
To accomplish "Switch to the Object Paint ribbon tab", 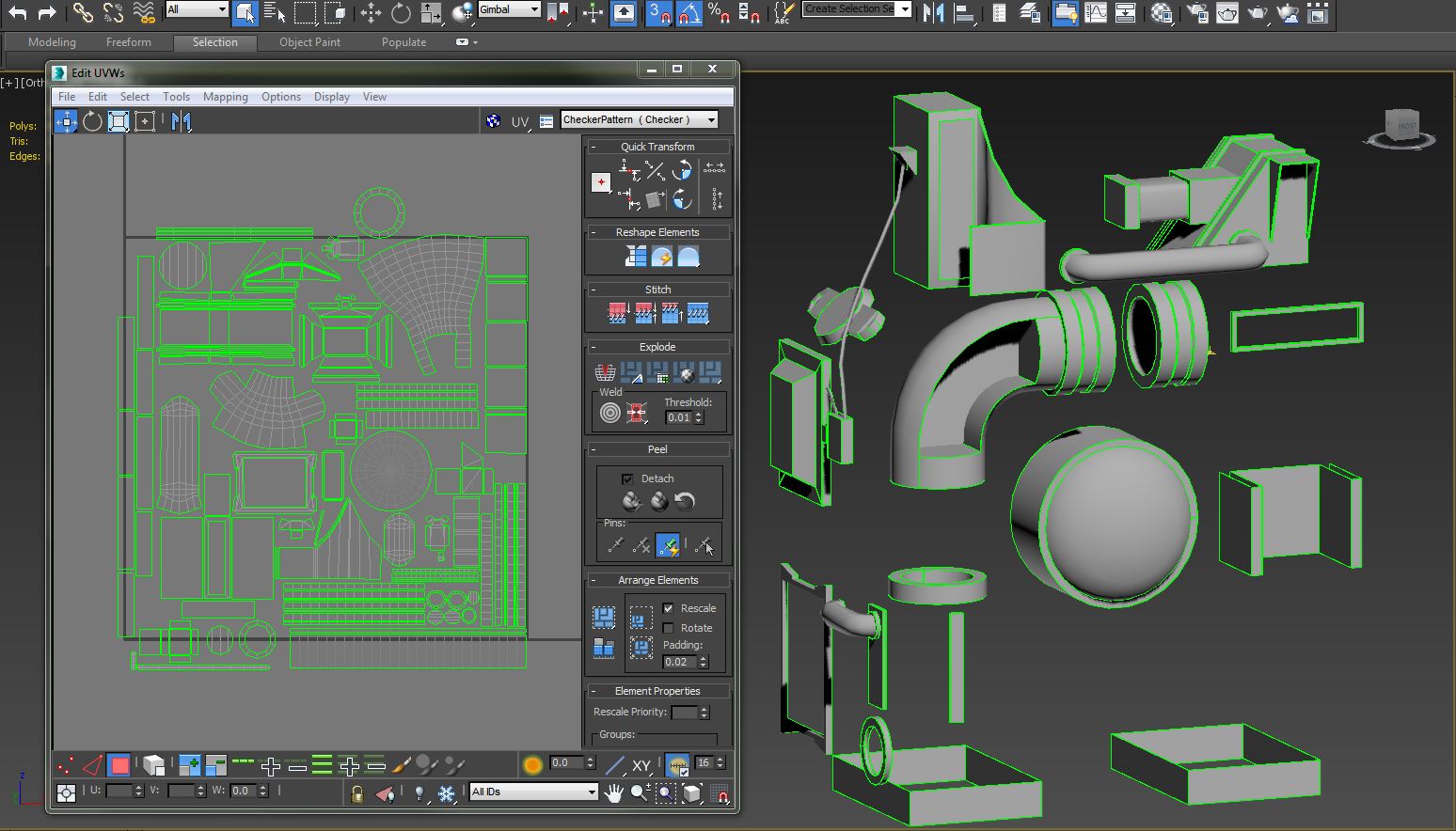I will coord(309,42).
